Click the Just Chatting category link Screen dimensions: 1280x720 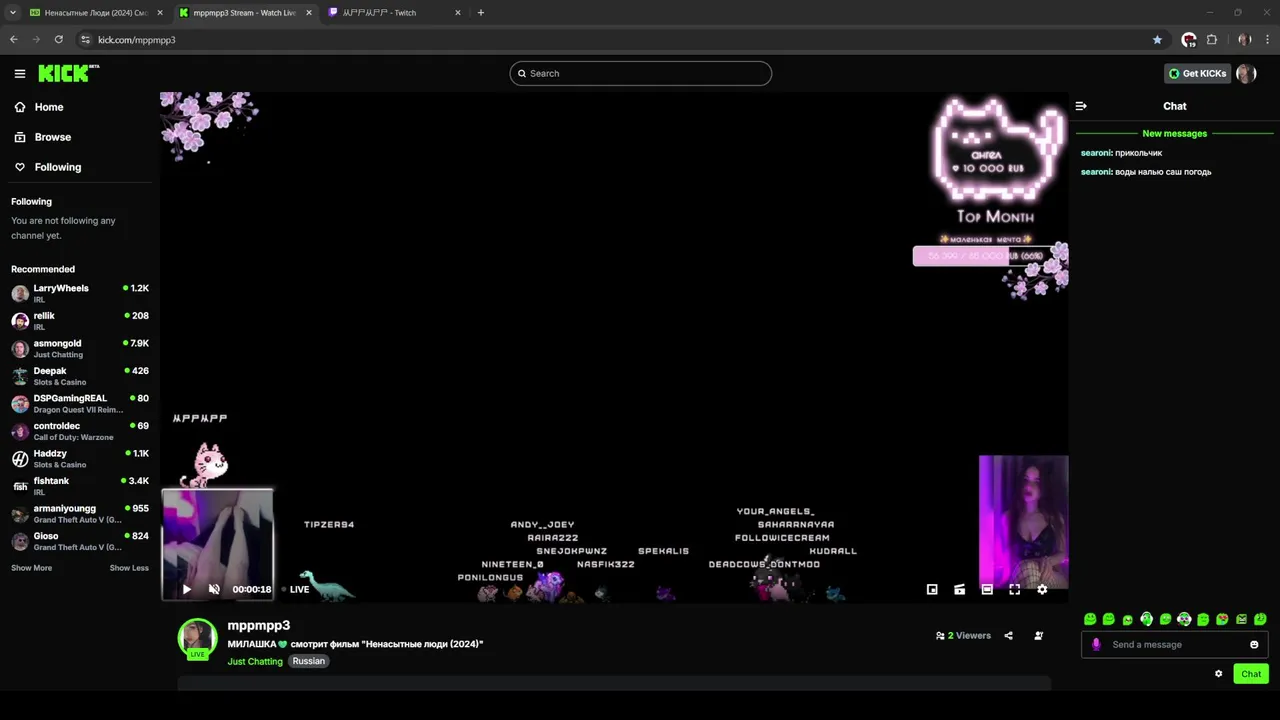[x=255, y=661]
